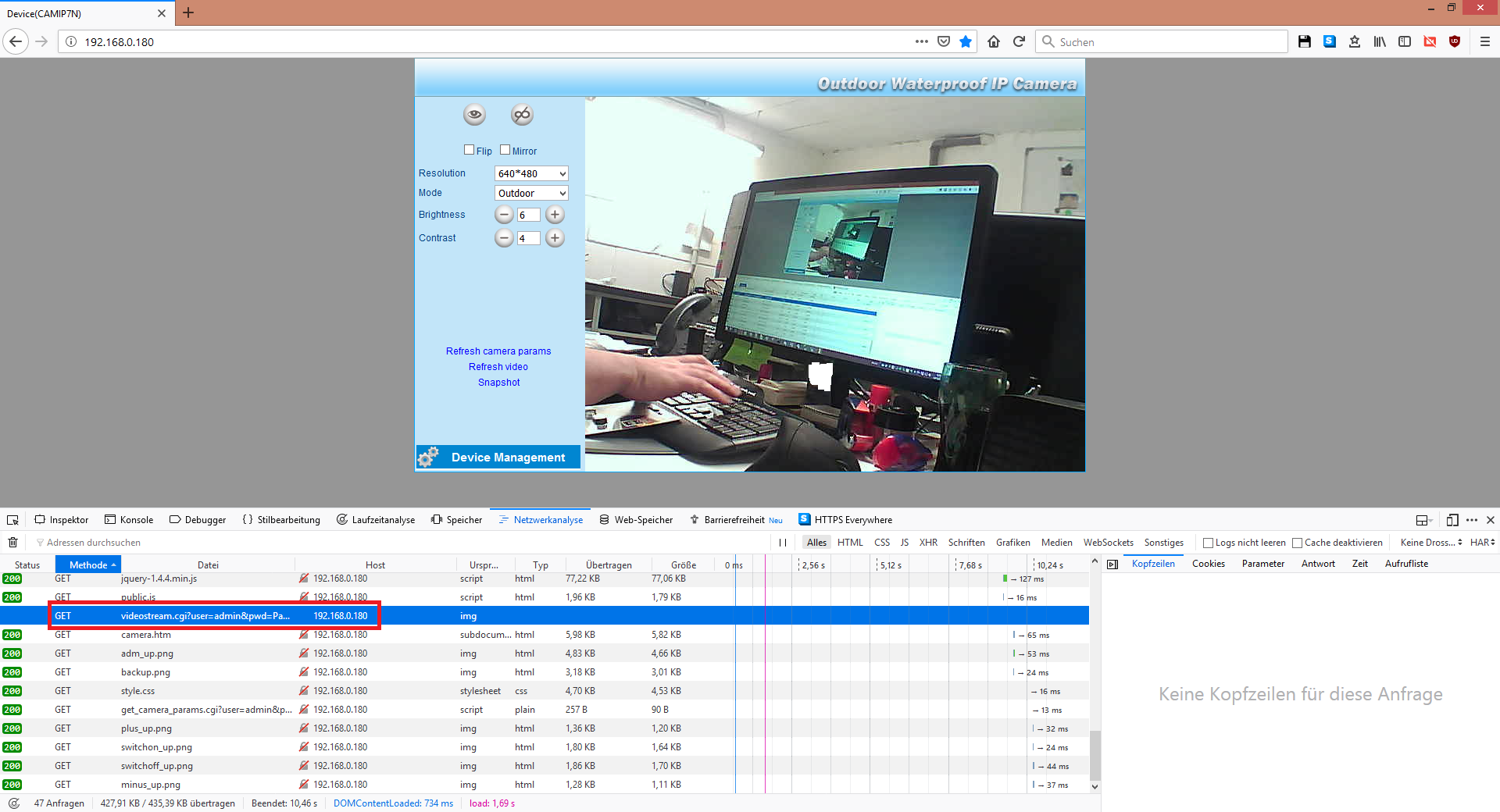Image resolution: width=1500 pixels, height=812 pixels.
Task: Enable the Mirror checkbox
Action: coord(505,150)
